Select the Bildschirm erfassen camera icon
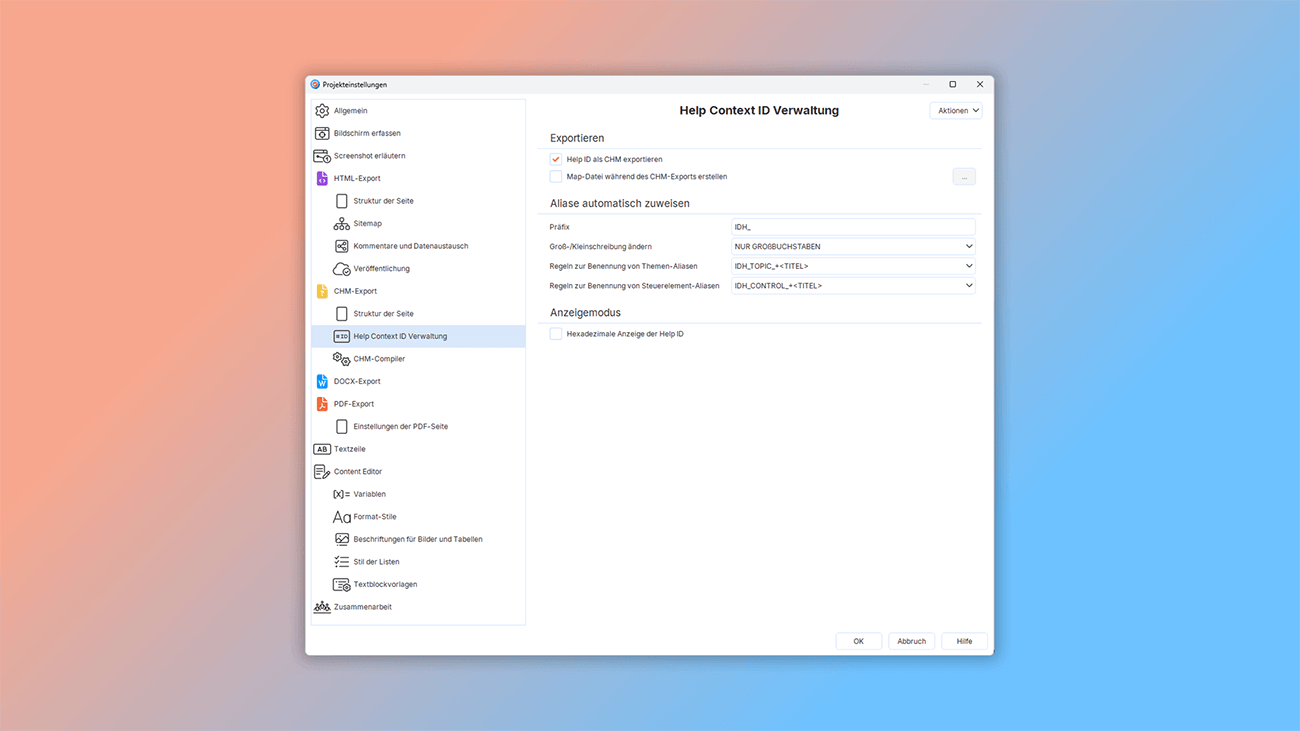The height and width of the screenshot is (731, 1300). (322, 133)
